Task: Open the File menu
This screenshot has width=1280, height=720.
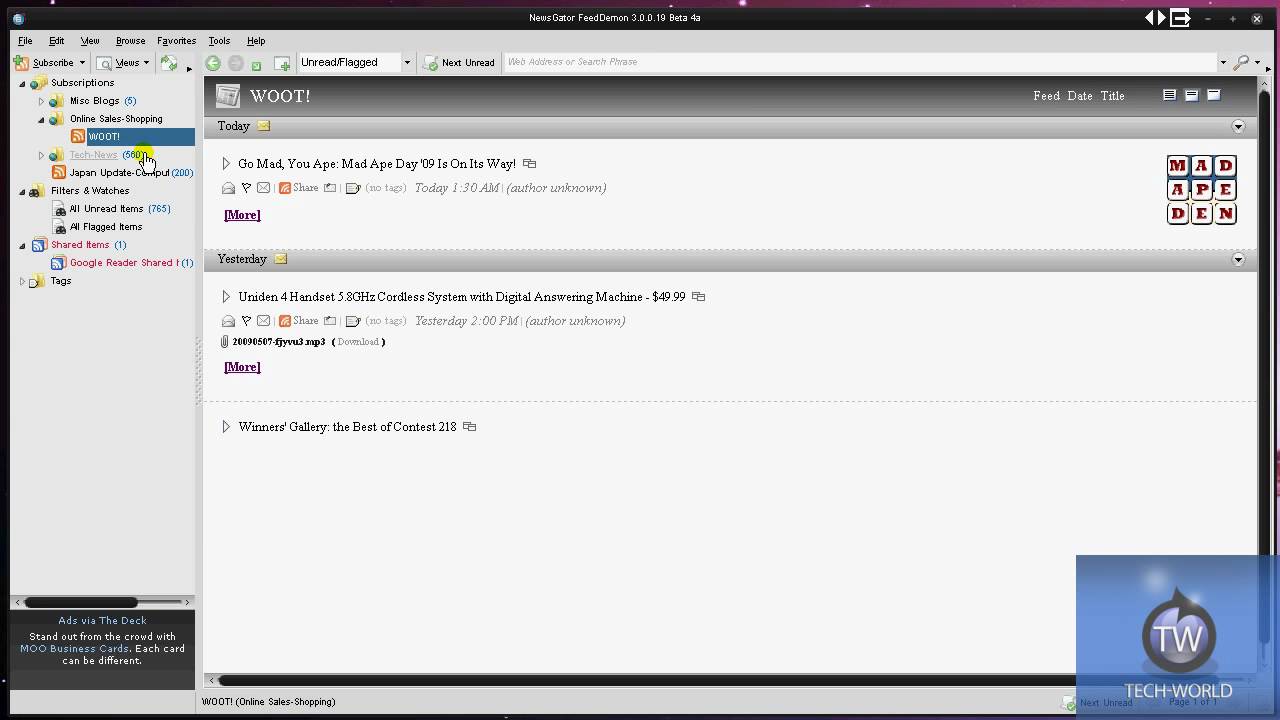Action: tap(25, 41)
